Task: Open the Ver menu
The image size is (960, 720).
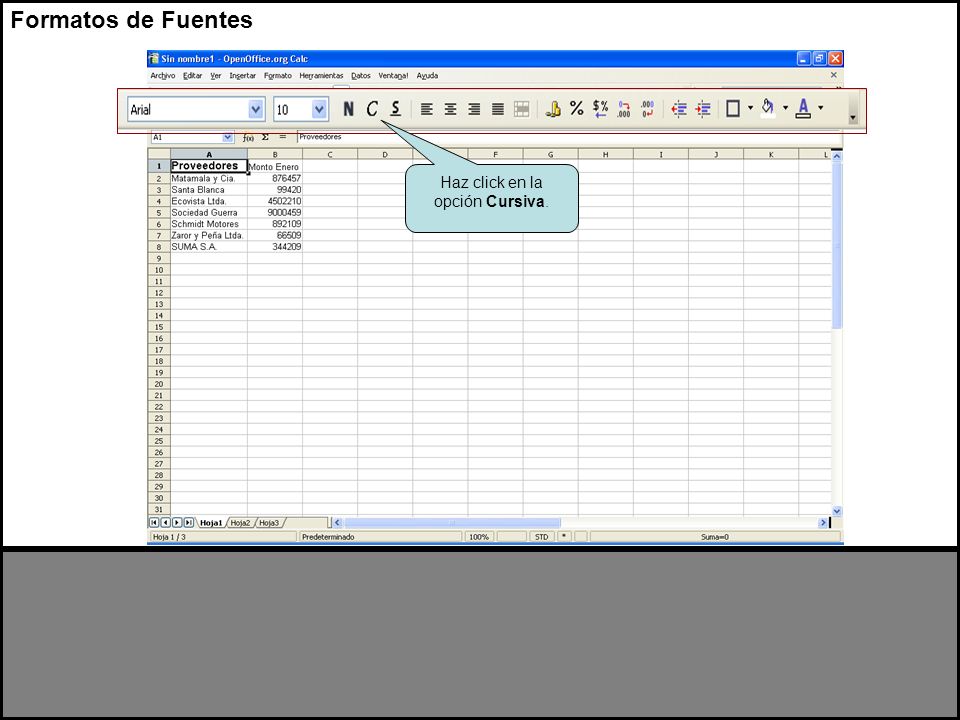Action: click(216, 76)
